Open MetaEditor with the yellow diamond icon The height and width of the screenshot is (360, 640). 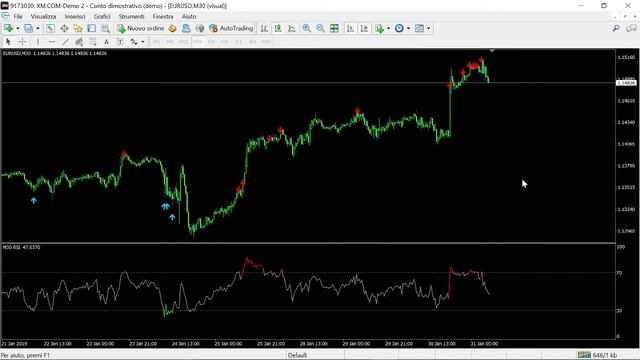172,28
